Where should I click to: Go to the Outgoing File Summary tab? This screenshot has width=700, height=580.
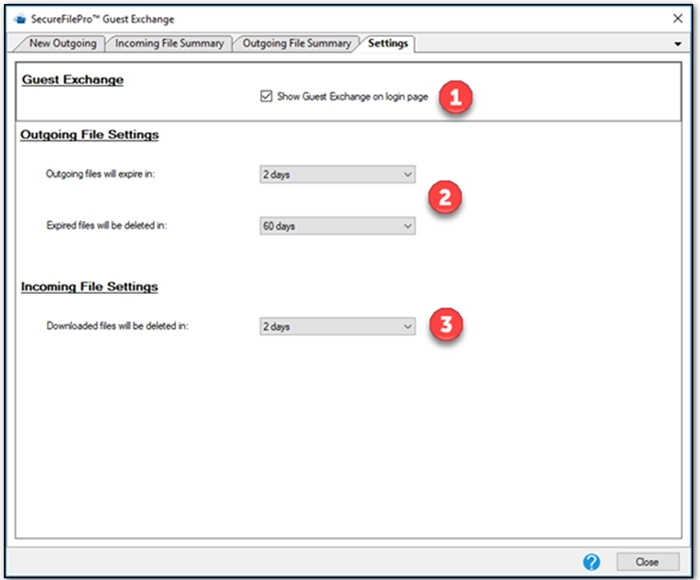pos(297,43)
